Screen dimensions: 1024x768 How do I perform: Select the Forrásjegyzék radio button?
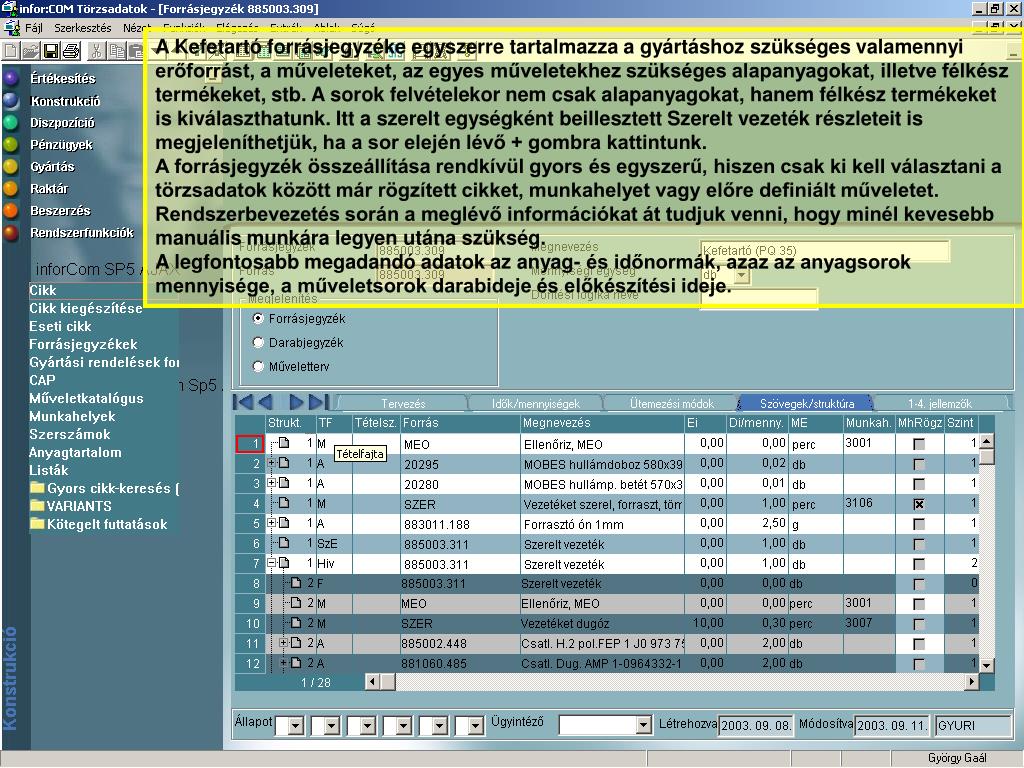[x=258, y=319]
